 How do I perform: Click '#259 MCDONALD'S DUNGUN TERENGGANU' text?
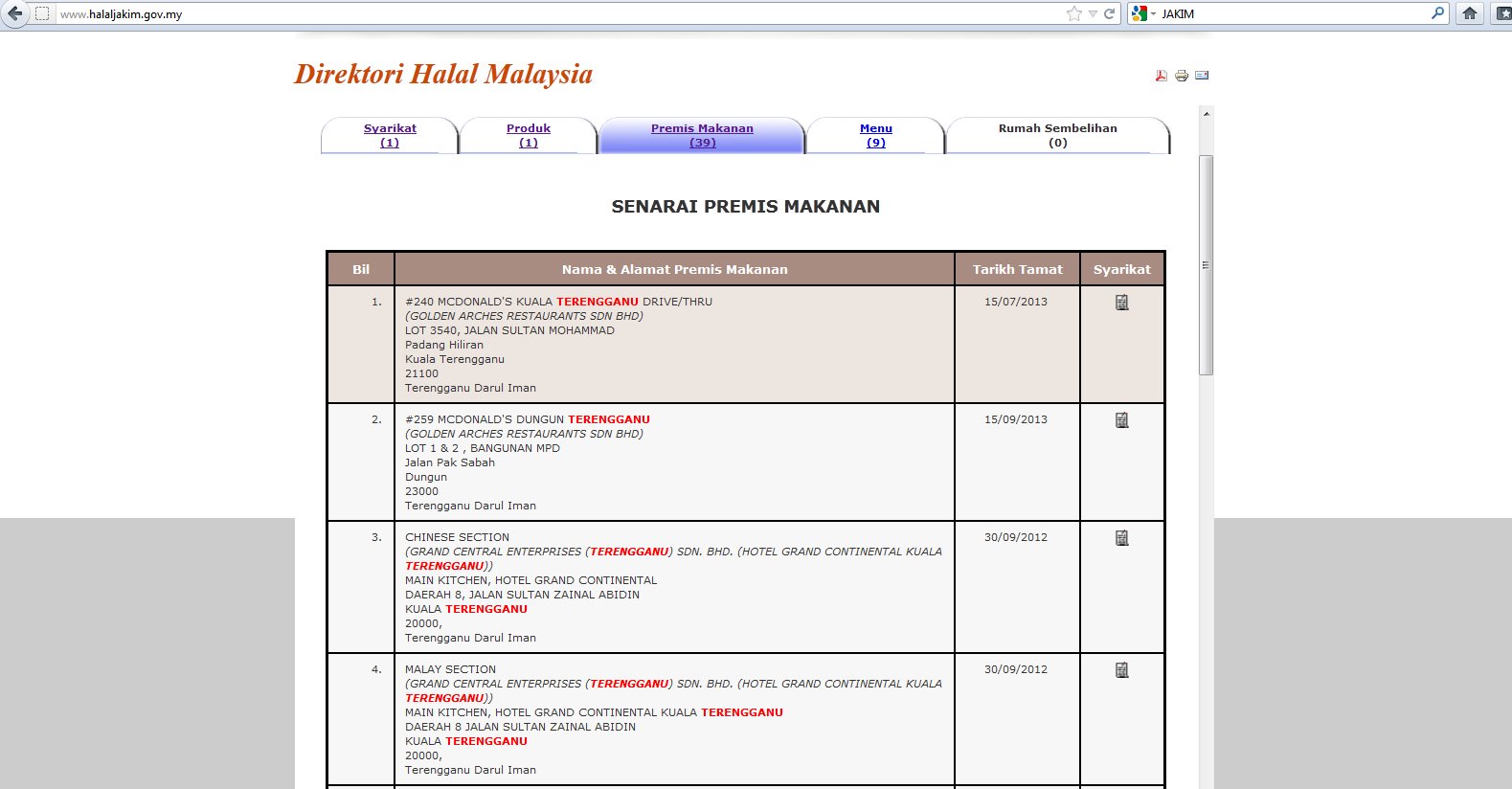tap(528, 419)
